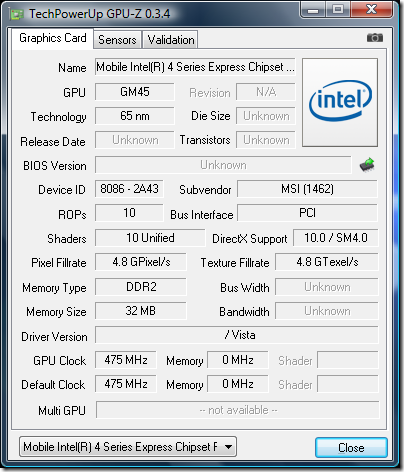Image resolution: width=404 pixels, height=472 pixels.
Task: Click the GPU Clock field 475 MHz
Action: coord(126,360)
